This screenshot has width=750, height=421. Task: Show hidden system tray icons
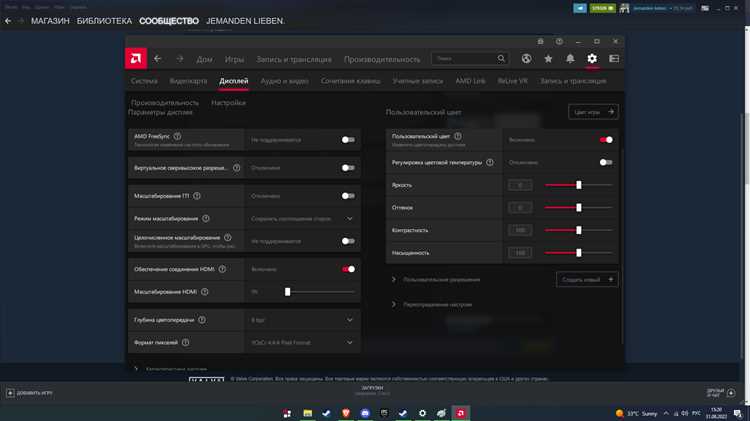coord(666,413)
